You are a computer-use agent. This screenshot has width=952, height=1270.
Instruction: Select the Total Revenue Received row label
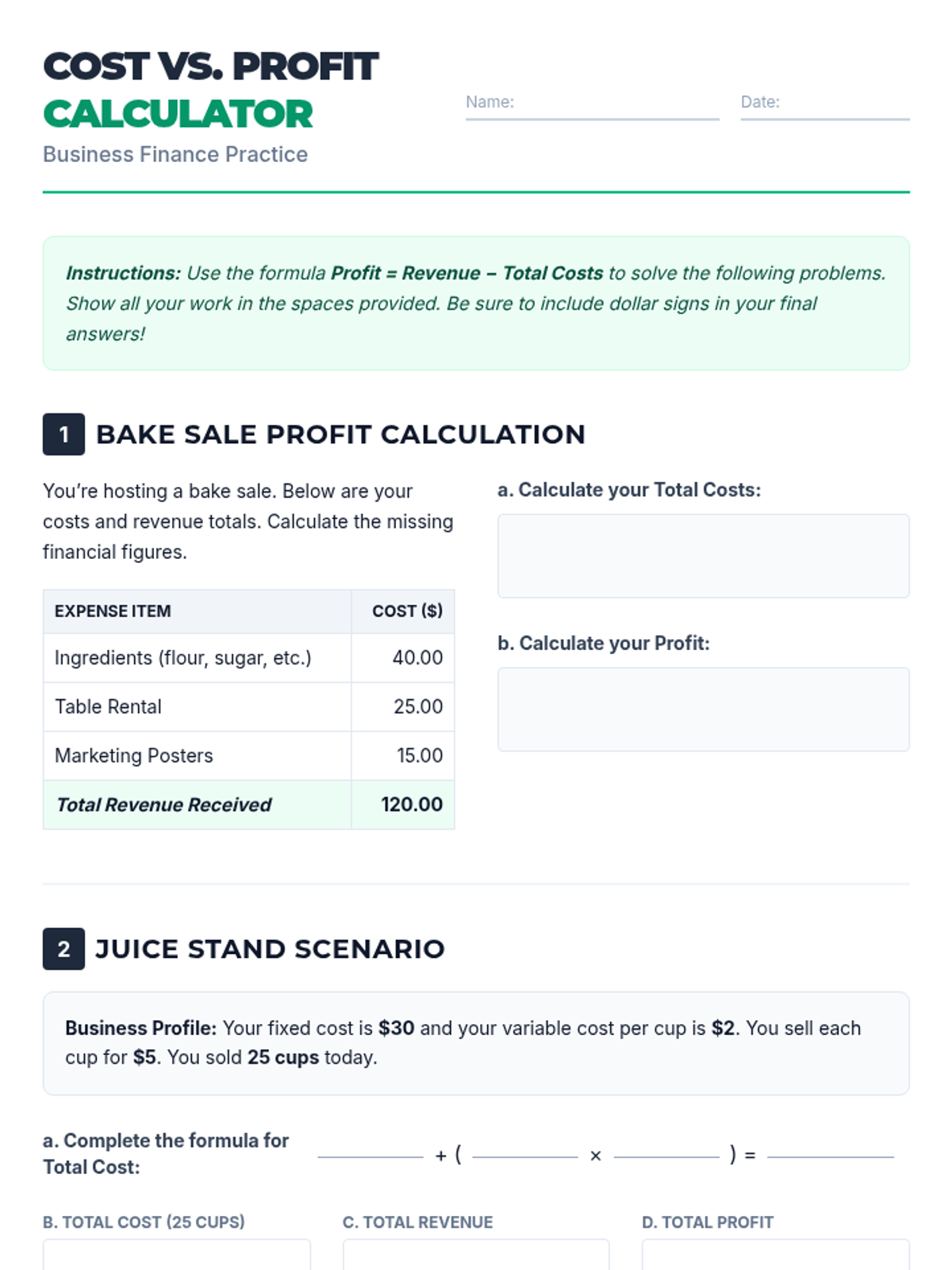point(163,805)
